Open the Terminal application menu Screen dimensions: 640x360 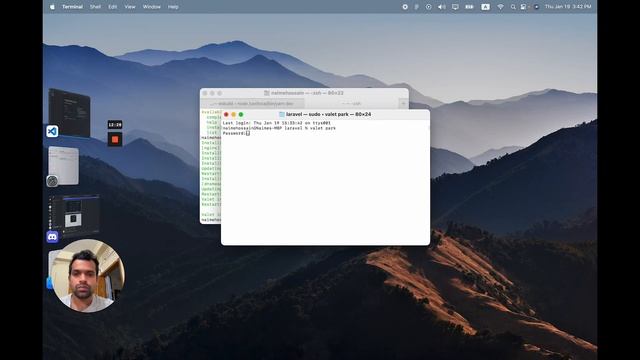[x=72, y=7]
